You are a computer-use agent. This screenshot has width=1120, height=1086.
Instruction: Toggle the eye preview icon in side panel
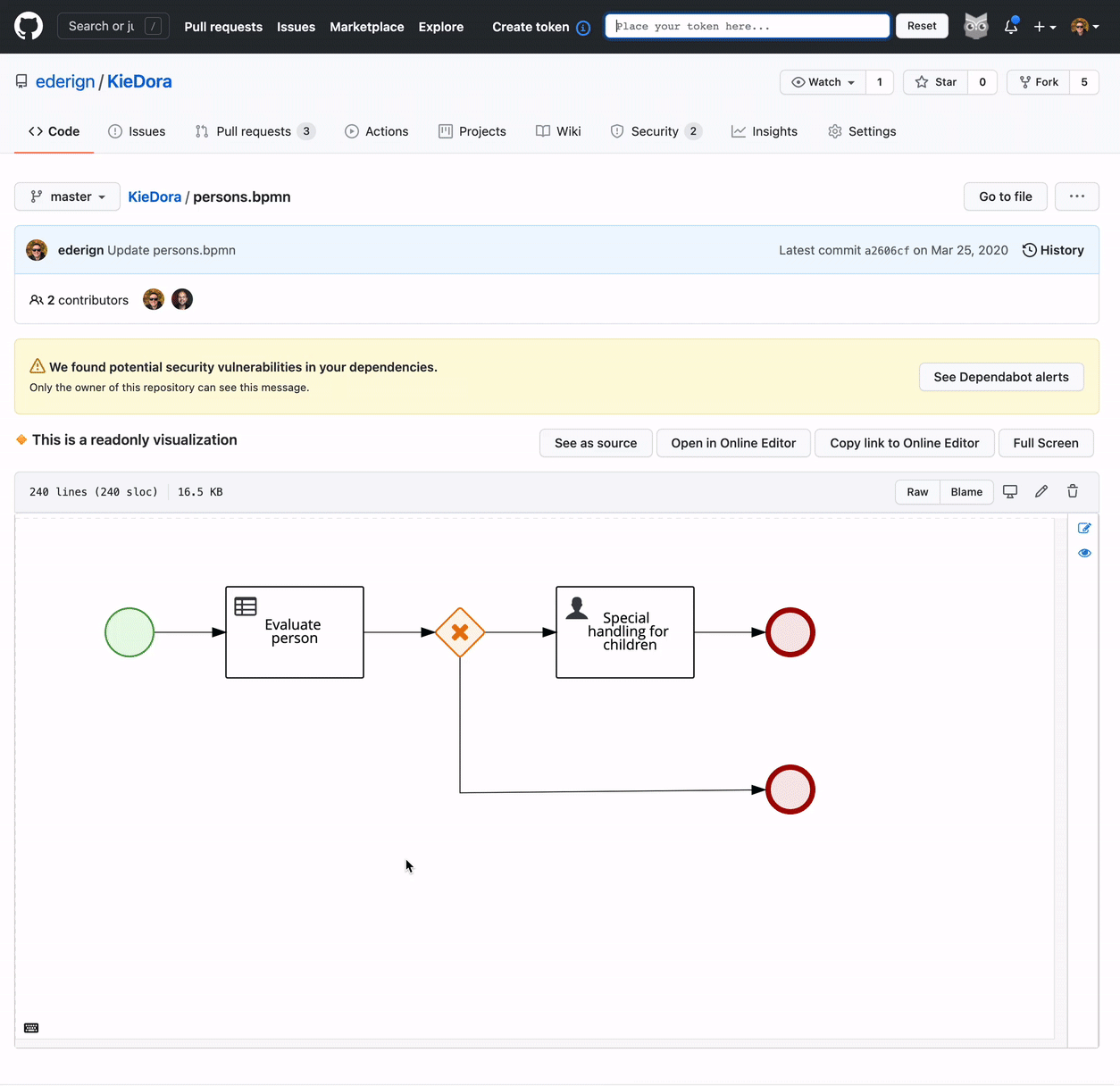[x=1084, y=553]
